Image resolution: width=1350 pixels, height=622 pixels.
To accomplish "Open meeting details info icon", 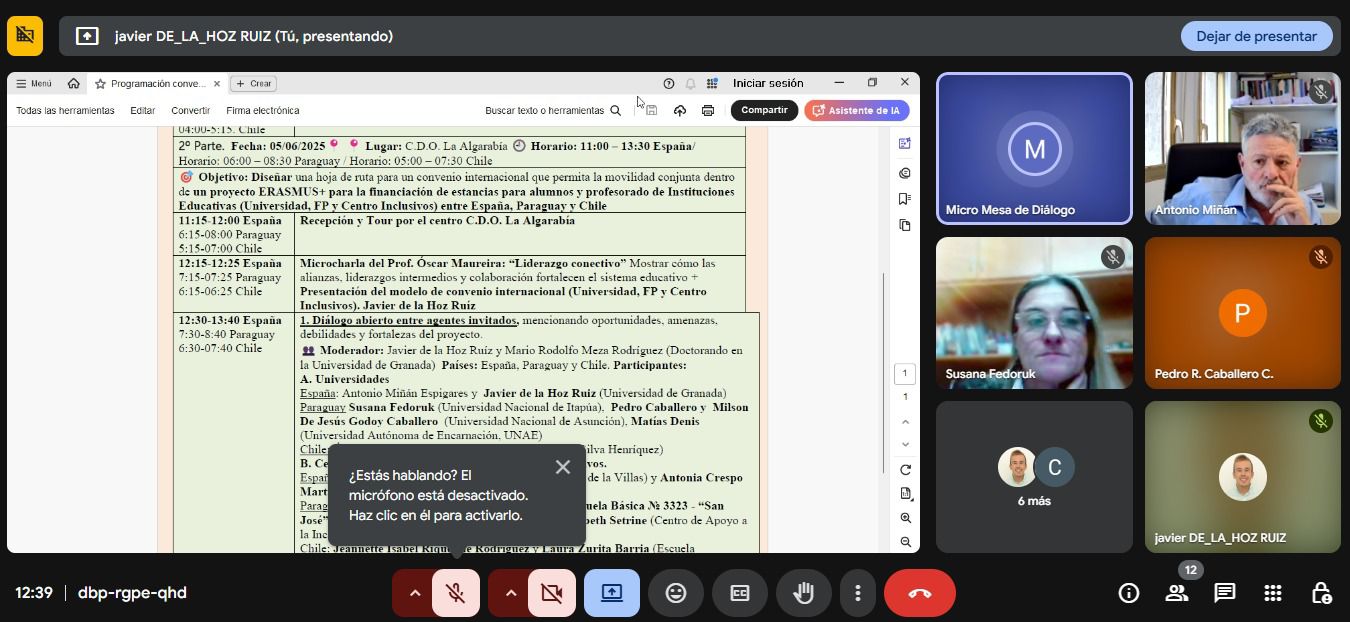I will (x=1129, y=593).
